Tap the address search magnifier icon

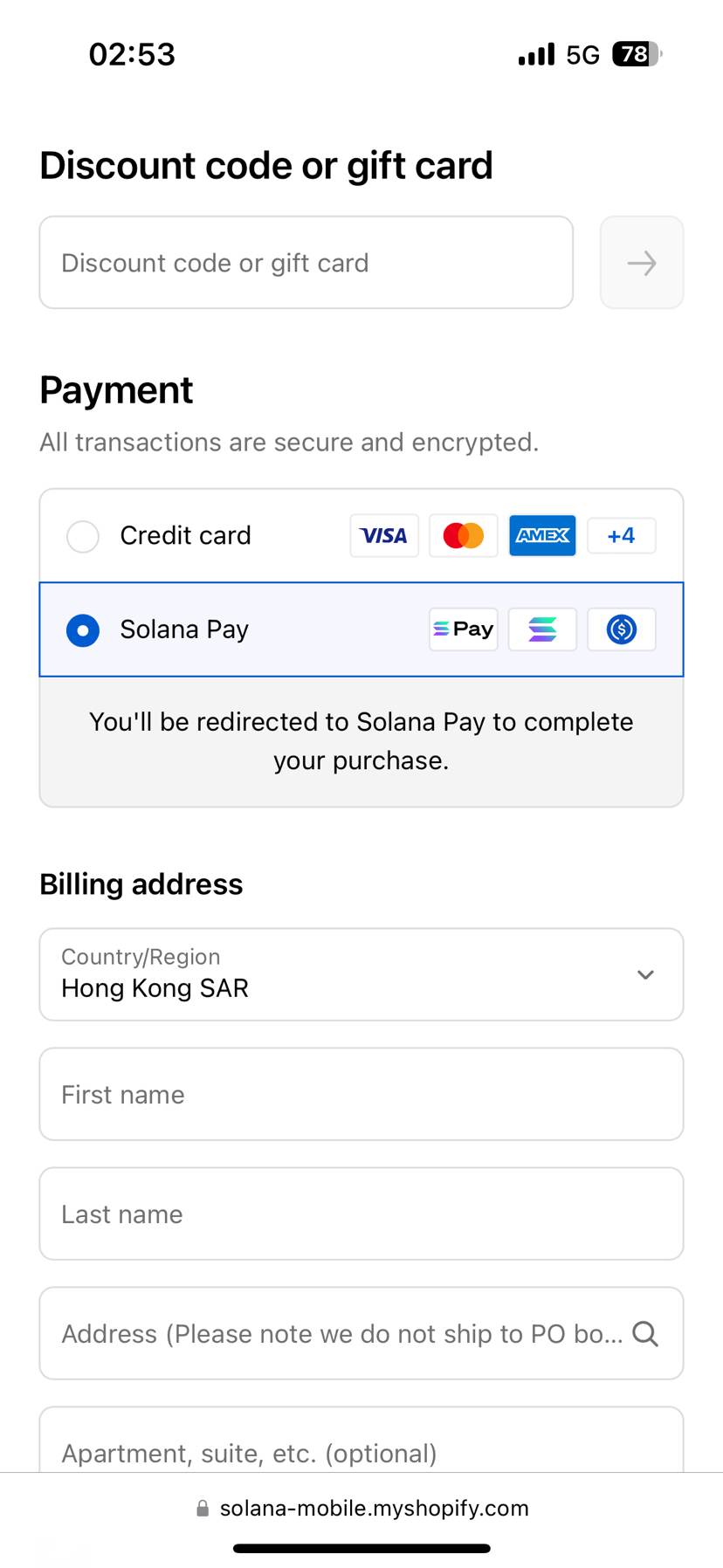(x=645, y=1333)
